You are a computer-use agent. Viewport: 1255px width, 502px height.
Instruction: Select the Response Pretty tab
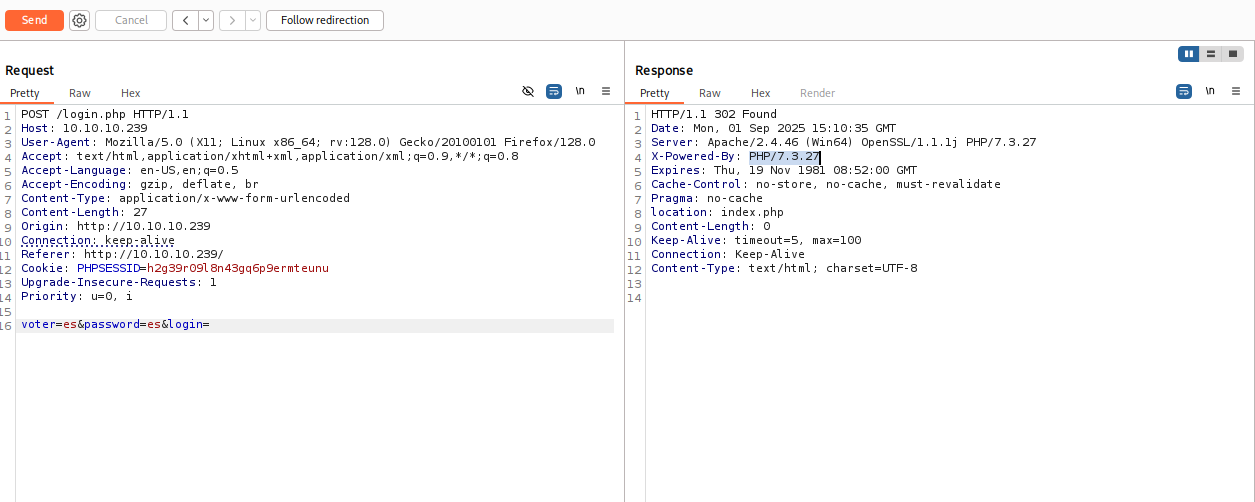pos(655,93)
